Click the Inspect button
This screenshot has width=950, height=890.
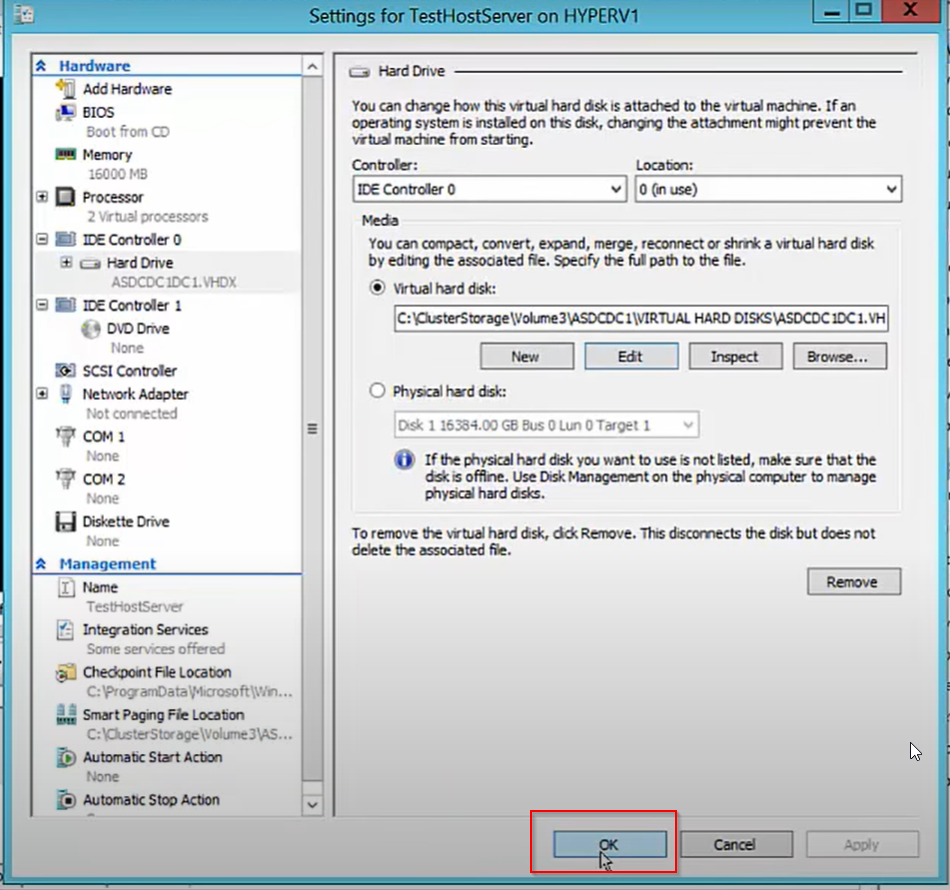[735, 356]
